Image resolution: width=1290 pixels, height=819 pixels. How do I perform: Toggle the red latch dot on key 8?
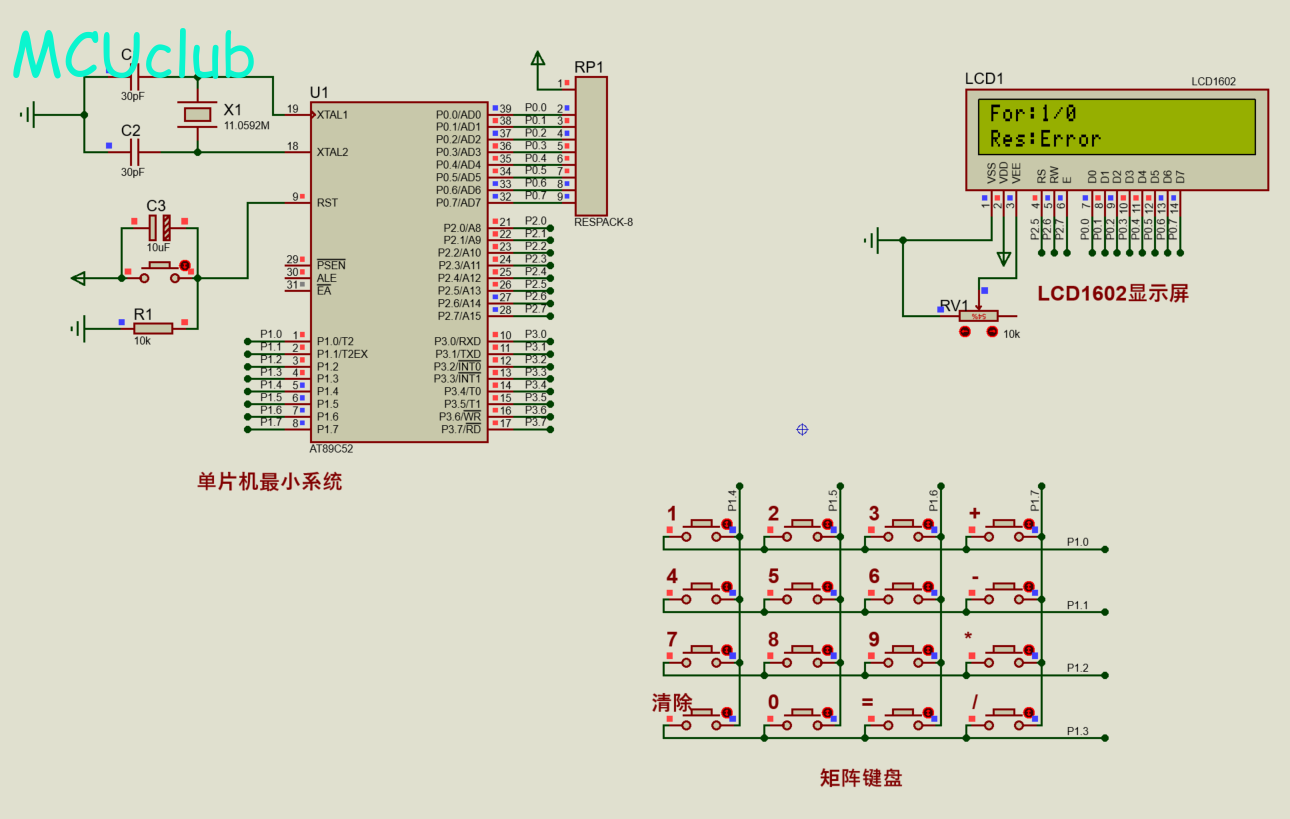pyautogui.click(x=828, y=649)
